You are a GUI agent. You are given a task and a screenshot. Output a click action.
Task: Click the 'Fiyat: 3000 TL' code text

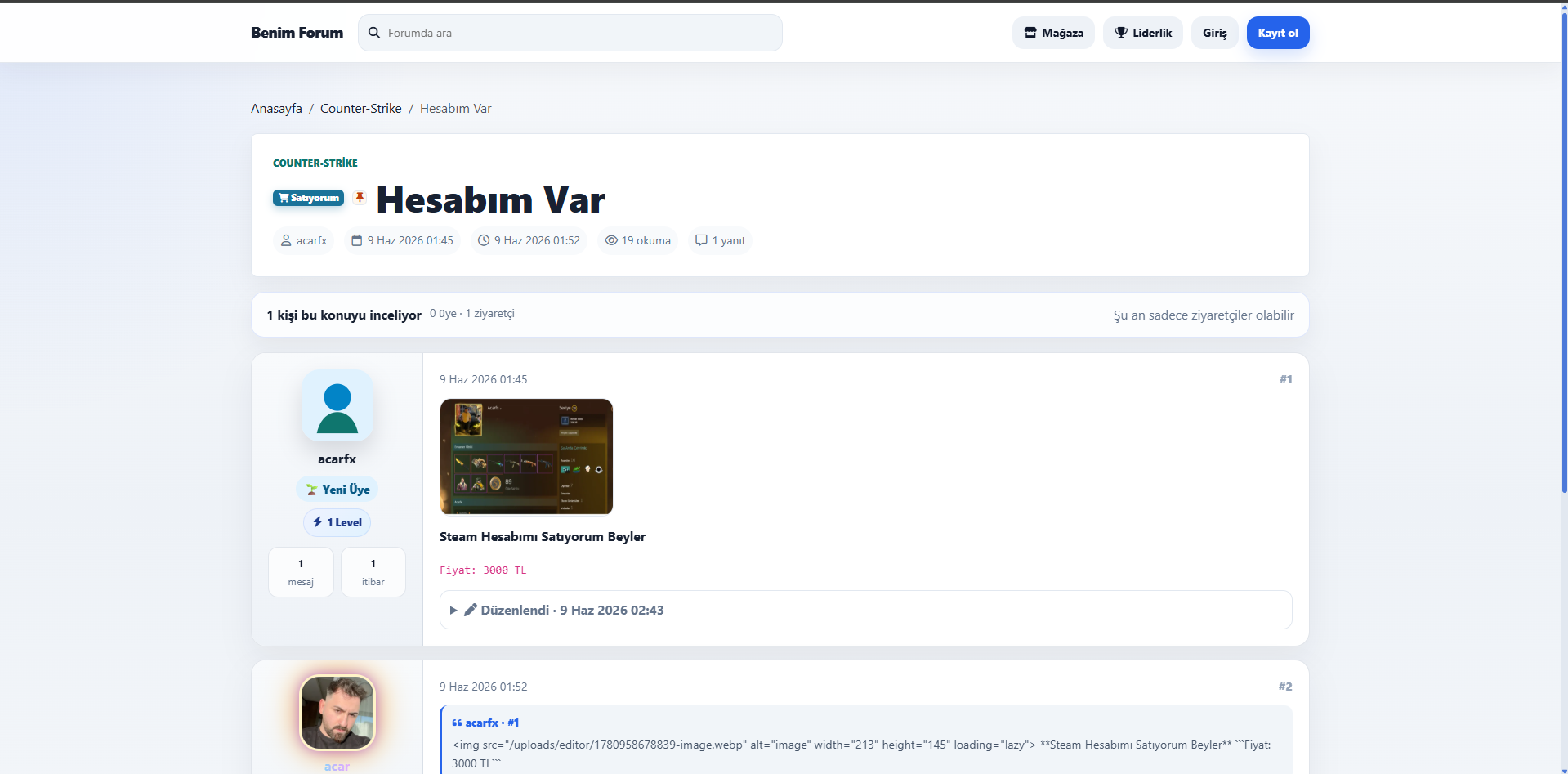tap(483, 570)
